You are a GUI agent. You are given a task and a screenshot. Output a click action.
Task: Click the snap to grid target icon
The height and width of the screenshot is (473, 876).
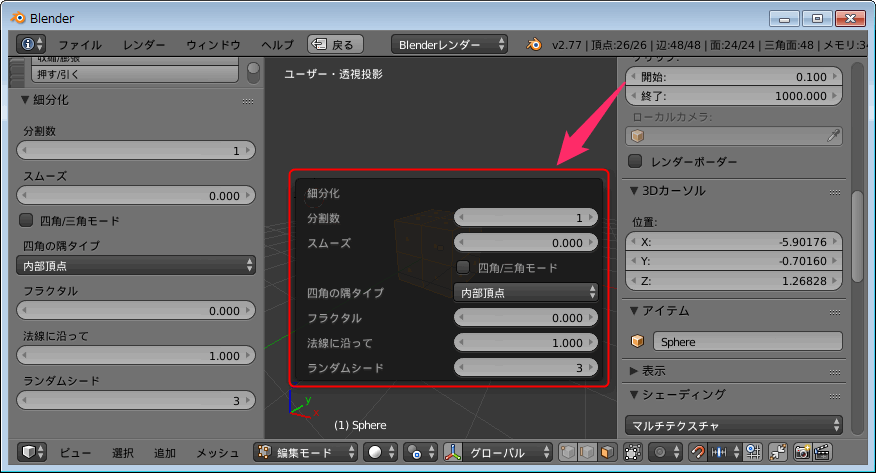[754, 452]
